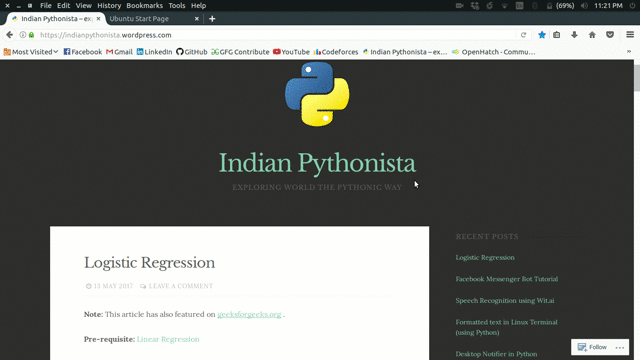Open OpenHatch Community bookmark
640x360 pixels.
(493, 52)
